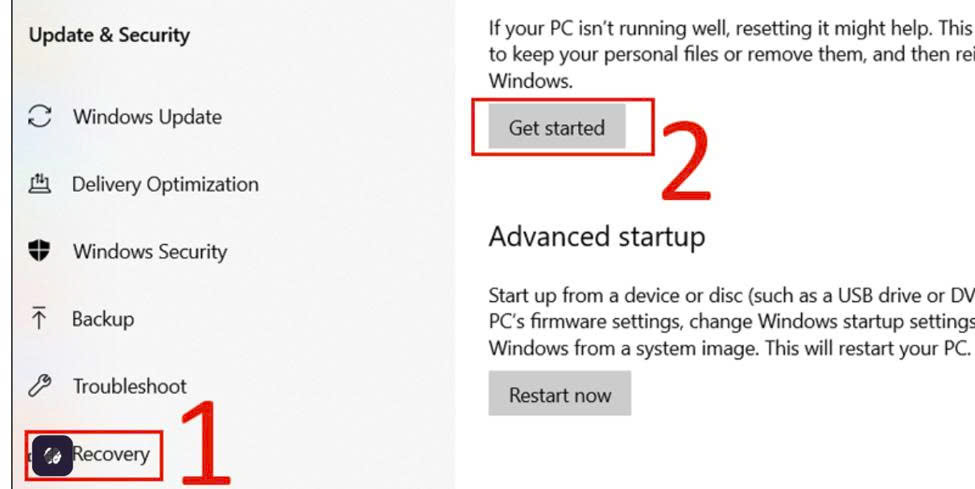Click the dark overlay icon beside Recovery
Viewport: 975px width, 489px height.
pos(53,456)
